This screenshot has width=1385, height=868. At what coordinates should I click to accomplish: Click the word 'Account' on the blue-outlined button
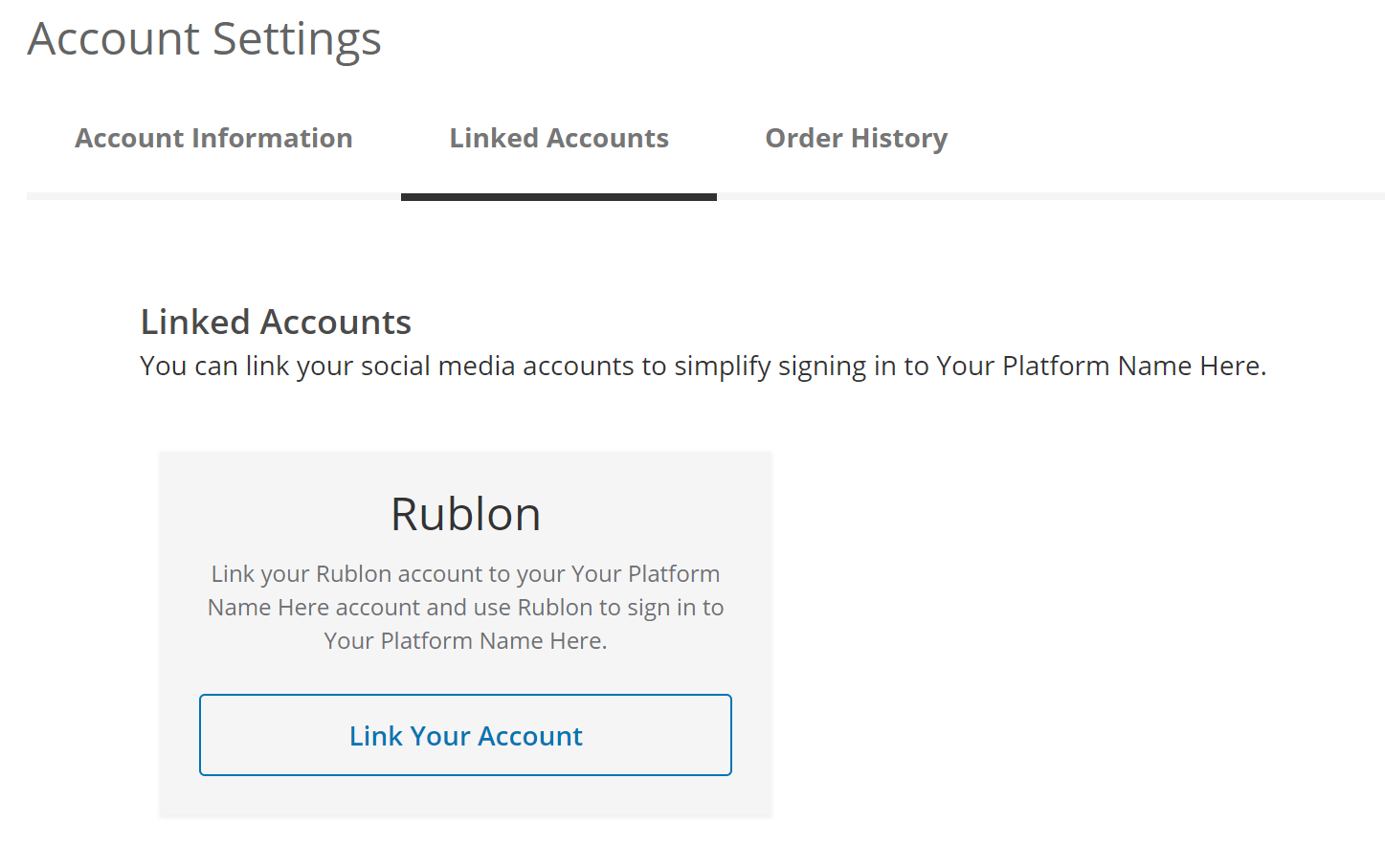[529, 736]
